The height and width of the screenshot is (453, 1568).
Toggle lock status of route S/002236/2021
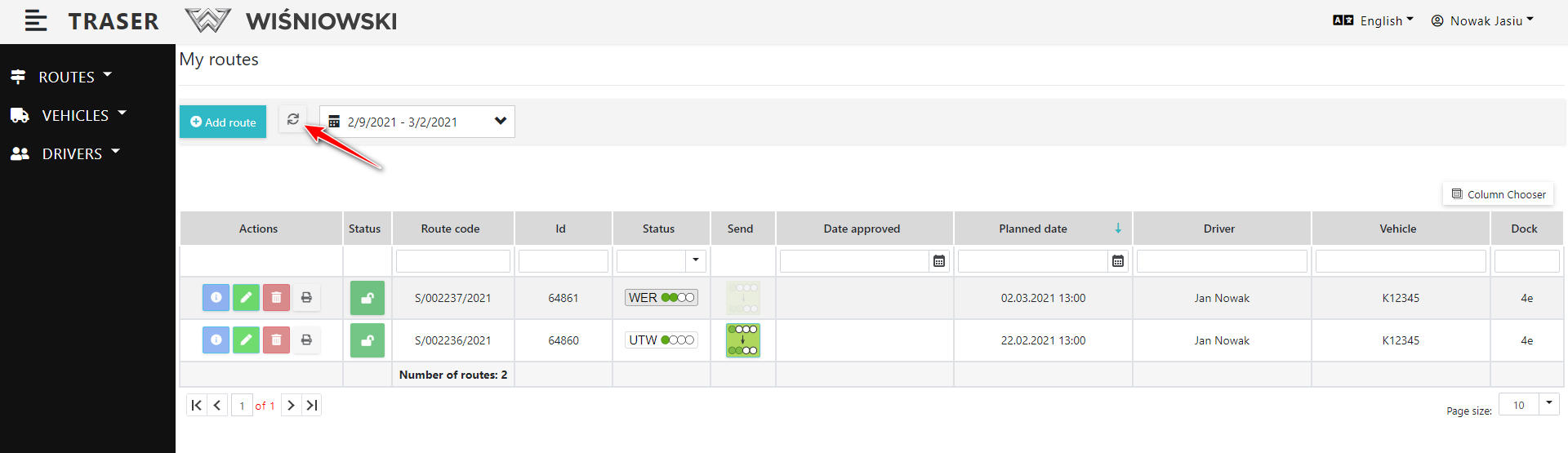[x=367, y=340]
